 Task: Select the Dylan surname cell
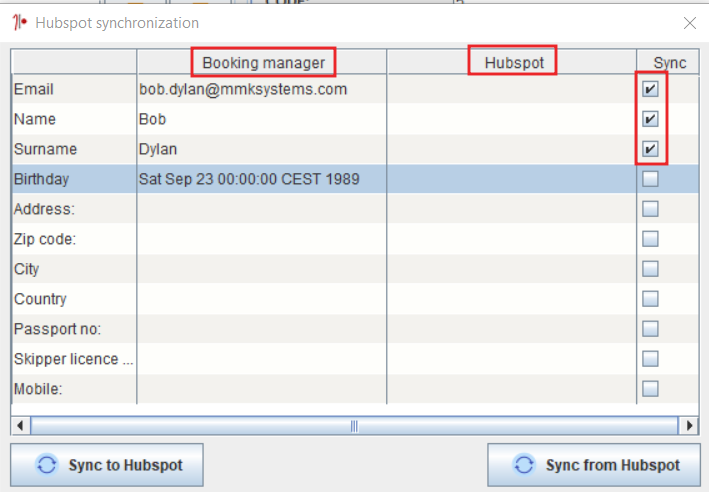(262, 149)
